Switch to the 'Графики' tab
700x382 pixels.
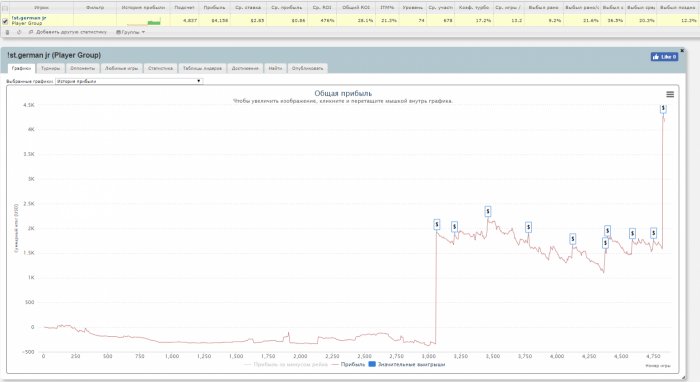(x=21, y=68)
